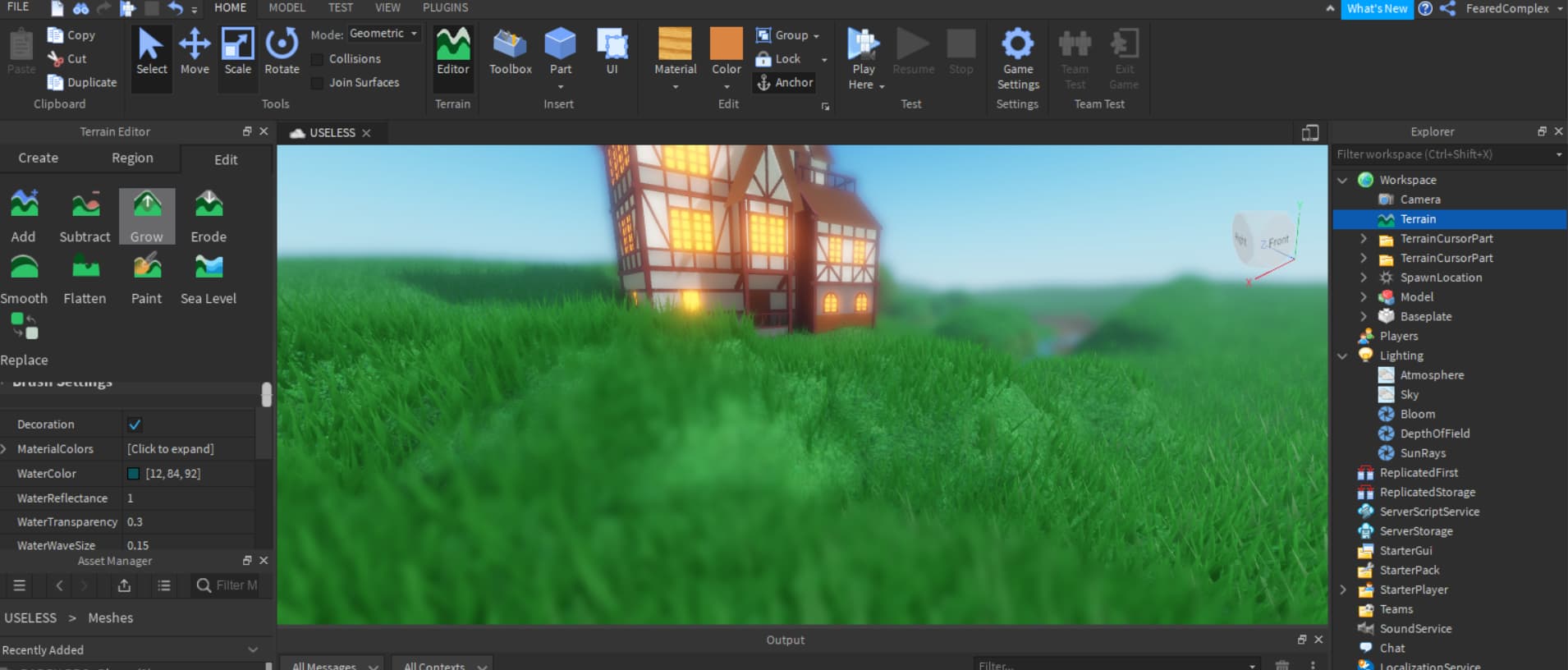
Task: Open the Sea Level tool
Action: (209, 278)
